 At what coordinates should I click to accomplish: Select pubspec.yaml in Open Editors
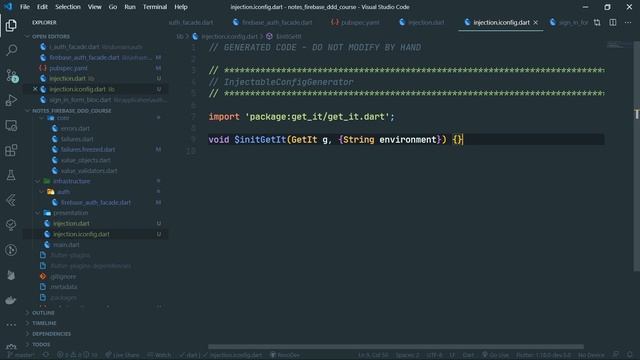coord(68,68)
